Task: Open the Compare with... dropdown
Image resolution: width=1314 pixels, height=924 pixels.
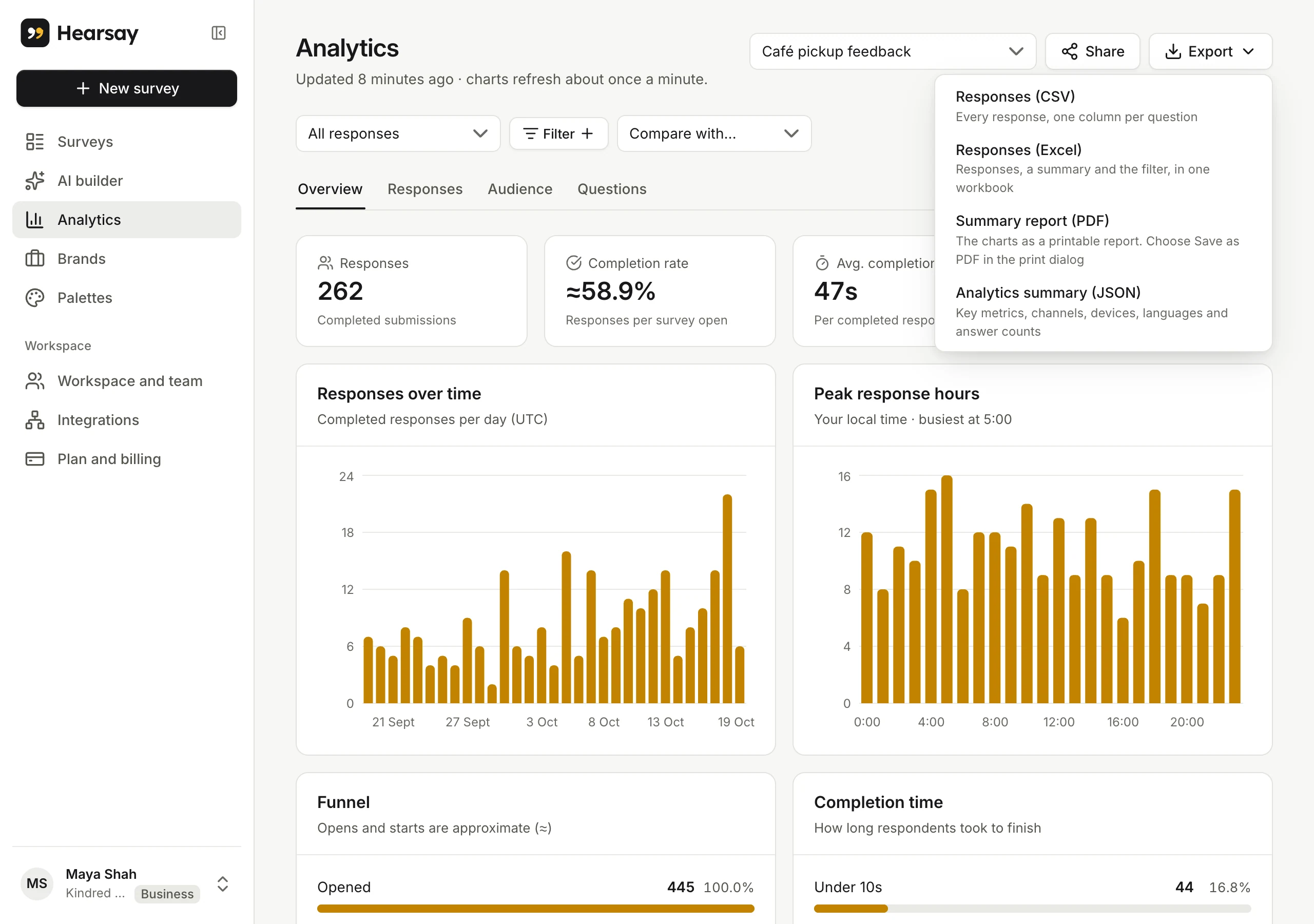Action: [714, 134]
